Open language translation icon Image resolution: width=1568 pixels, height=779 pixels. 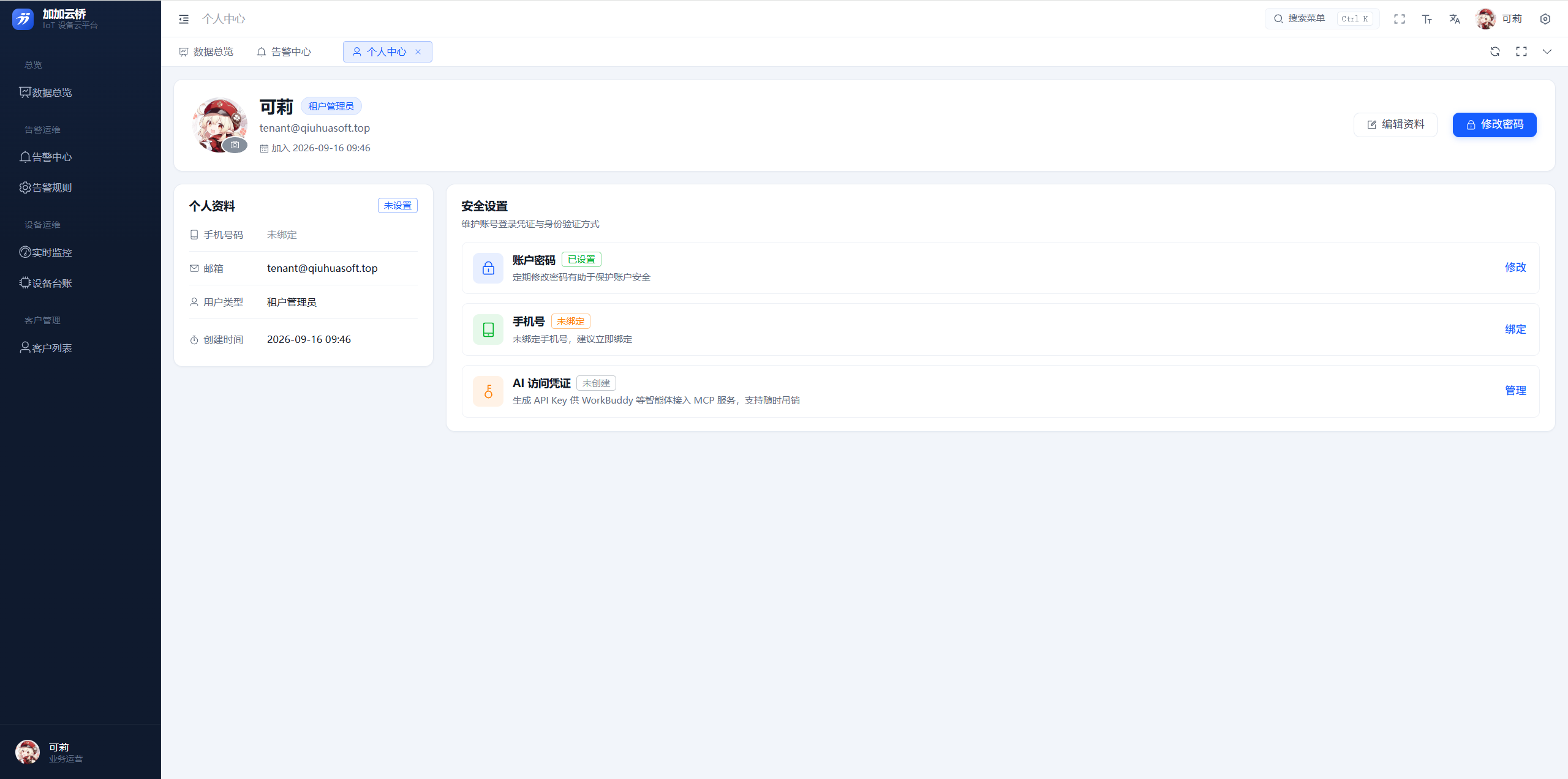tap(1455, 19)
